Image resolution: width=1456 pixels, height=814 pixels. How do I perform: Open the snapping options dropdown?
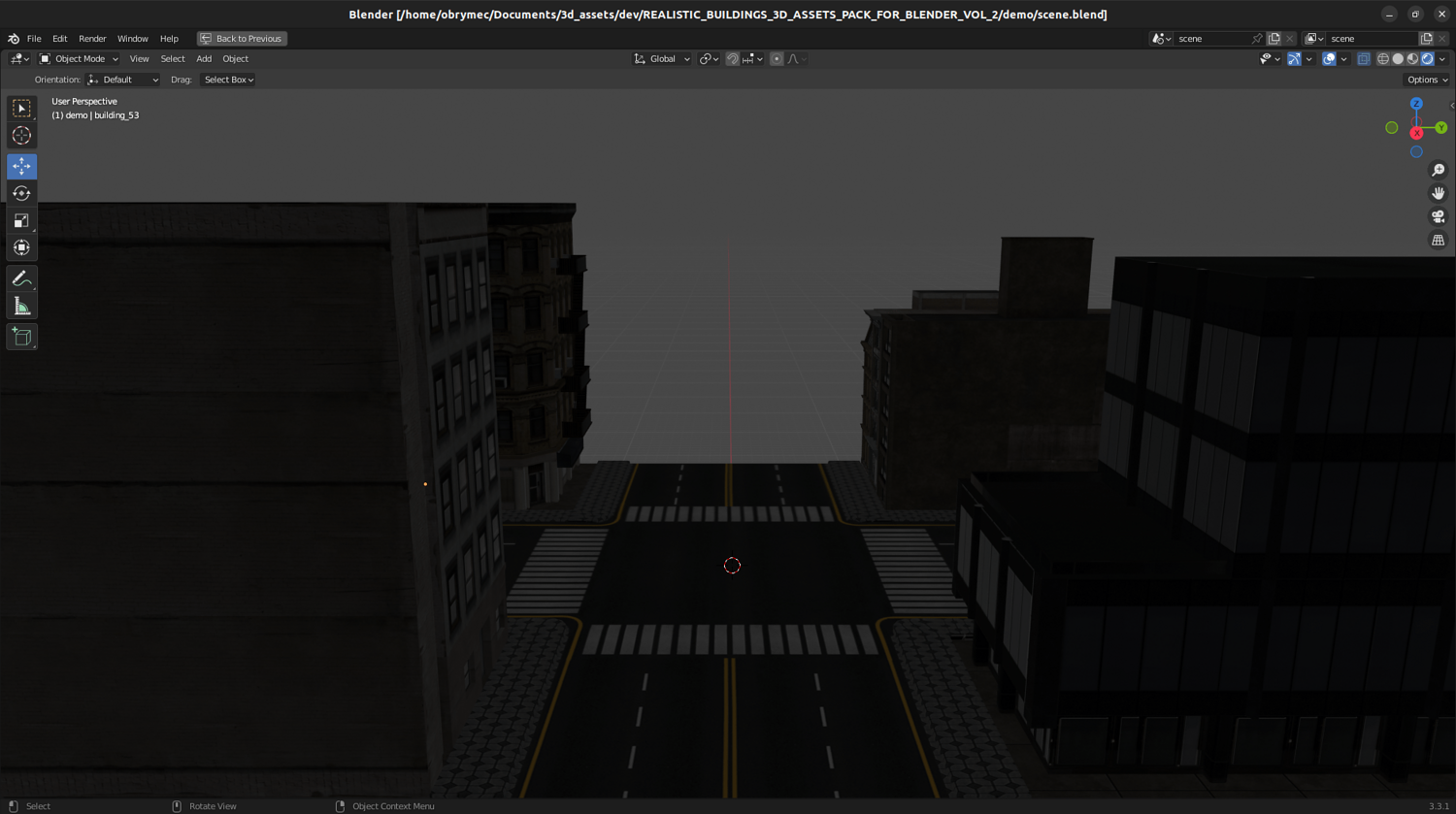pyautogui.click(x=752, y=59)
